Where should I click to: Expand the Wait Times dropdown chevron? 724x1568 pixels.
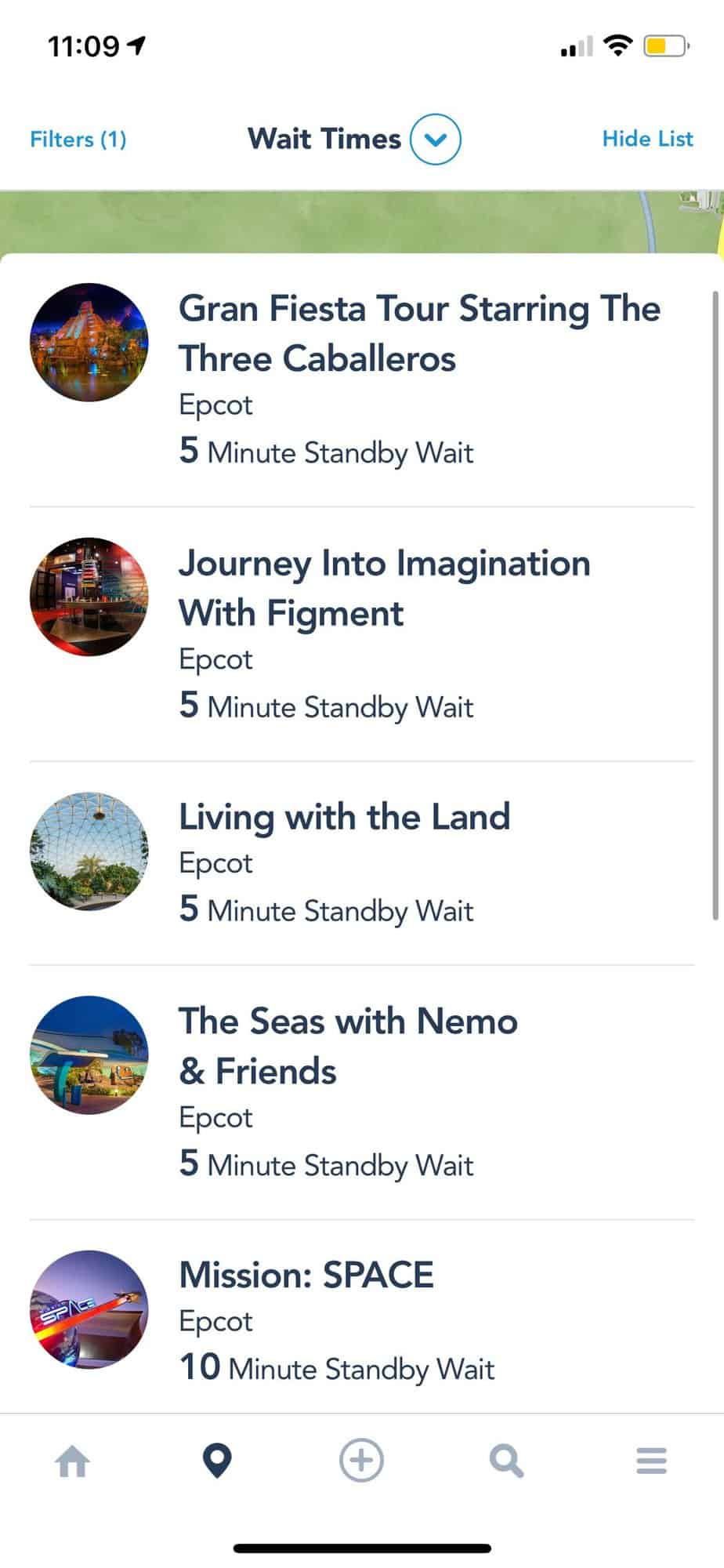[x=436, y=140]
